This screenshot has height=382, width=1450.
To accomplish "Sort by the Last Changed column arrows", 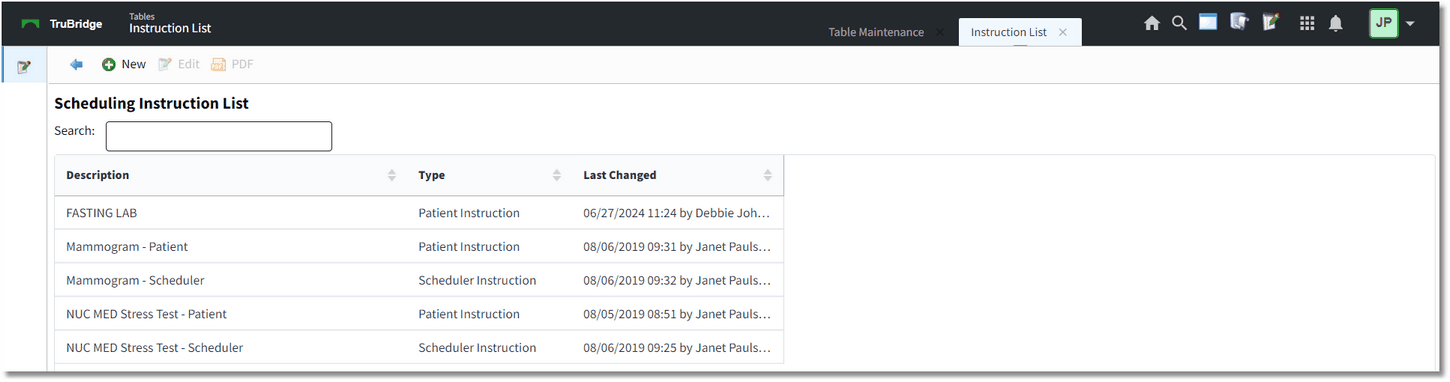I will tap(768, 175).
